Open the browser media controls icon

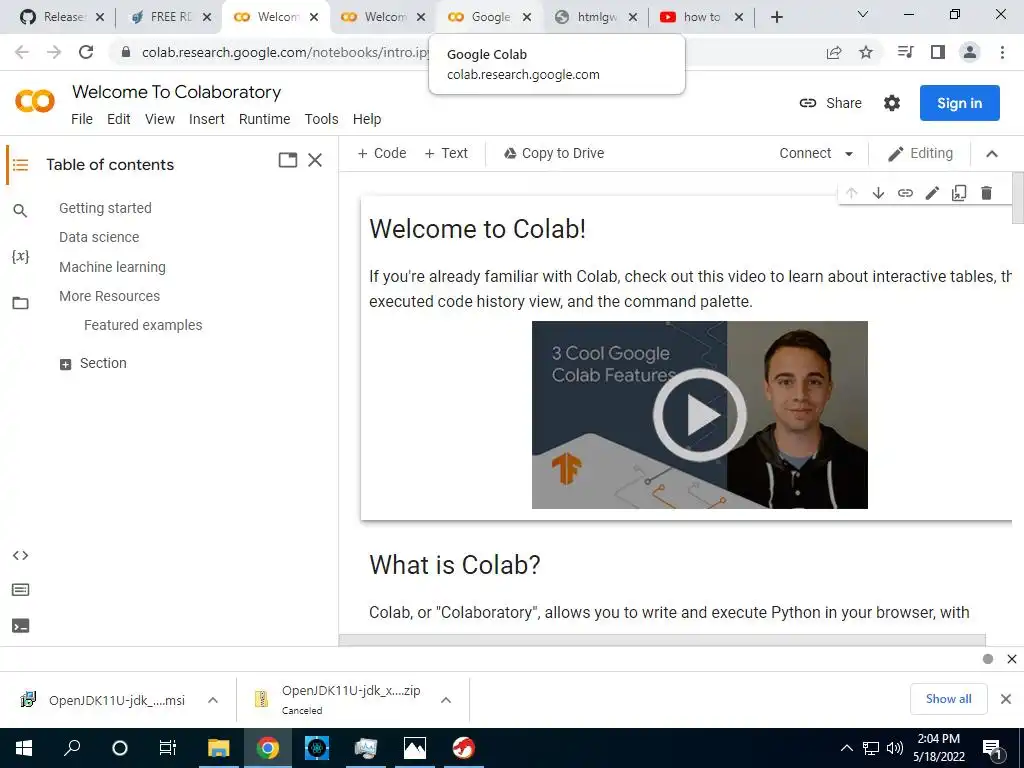tap(905, 52)
